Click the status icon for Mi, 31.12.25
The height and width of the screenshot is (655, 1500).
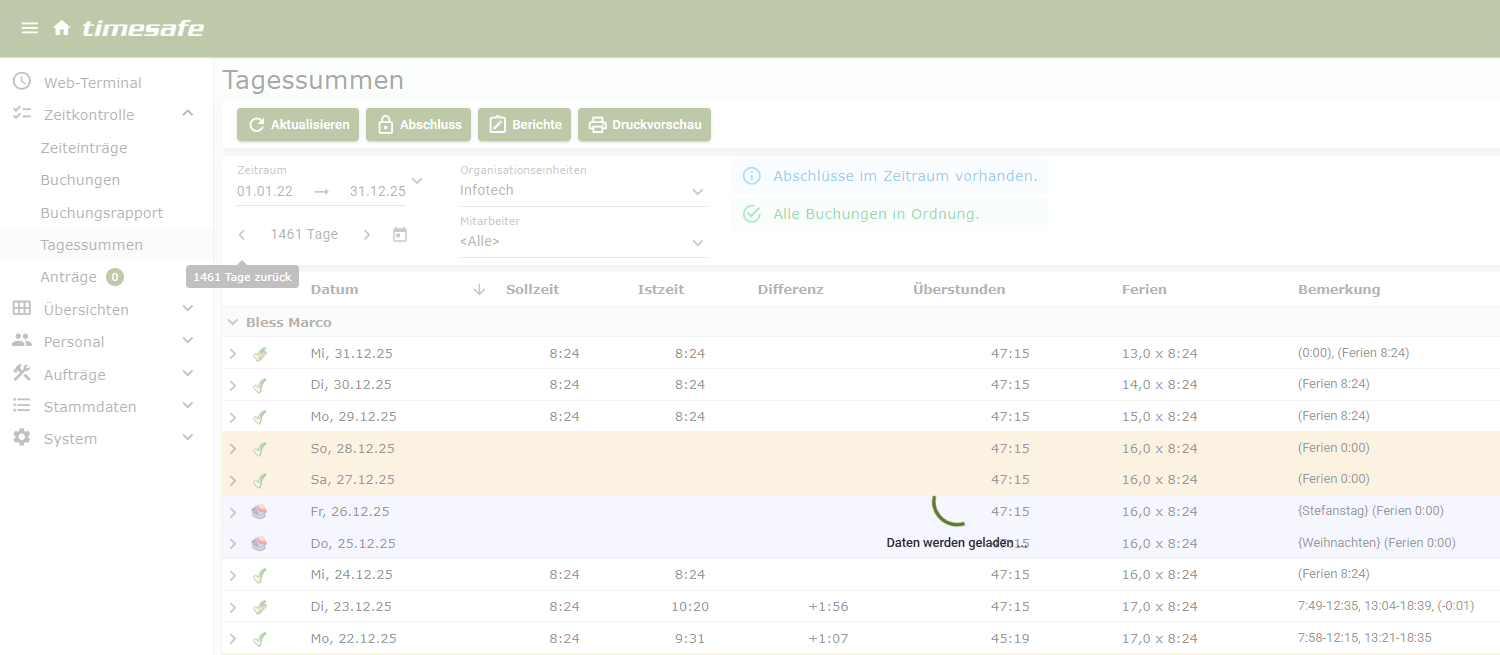coord(260,353)
